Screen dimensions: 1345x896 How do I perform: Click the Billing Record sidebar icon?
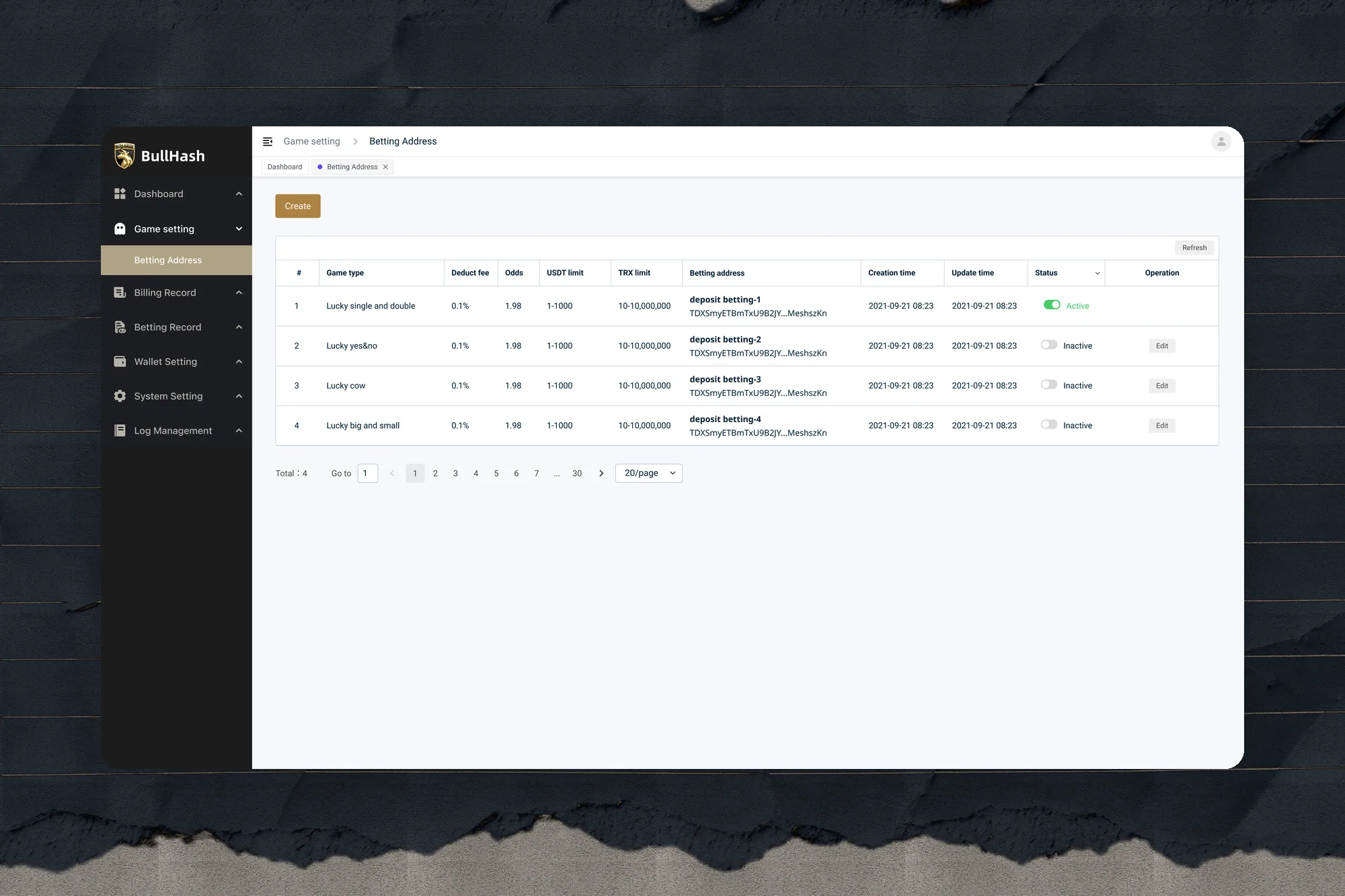[x=120, y=292]
